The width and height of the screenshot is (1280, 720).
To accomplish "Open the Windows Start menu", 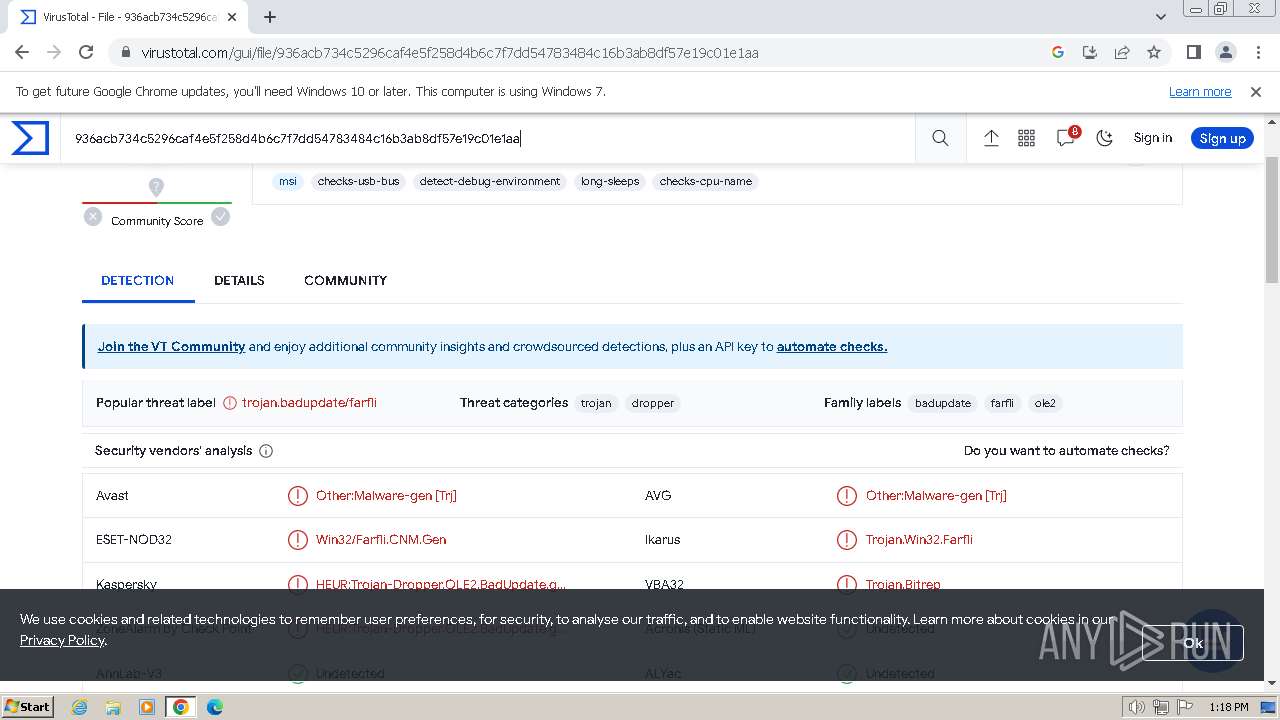I will [x=28, y=706].
